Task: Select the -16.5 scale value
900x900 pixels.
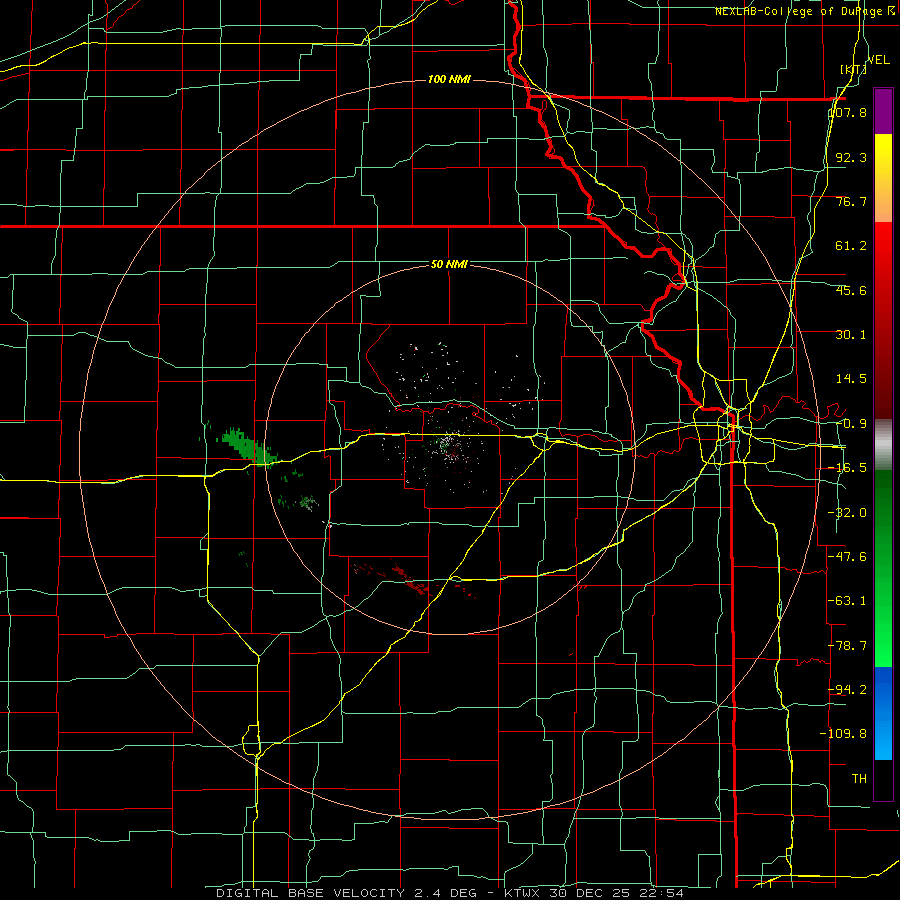Action: [x=847, y=468]
